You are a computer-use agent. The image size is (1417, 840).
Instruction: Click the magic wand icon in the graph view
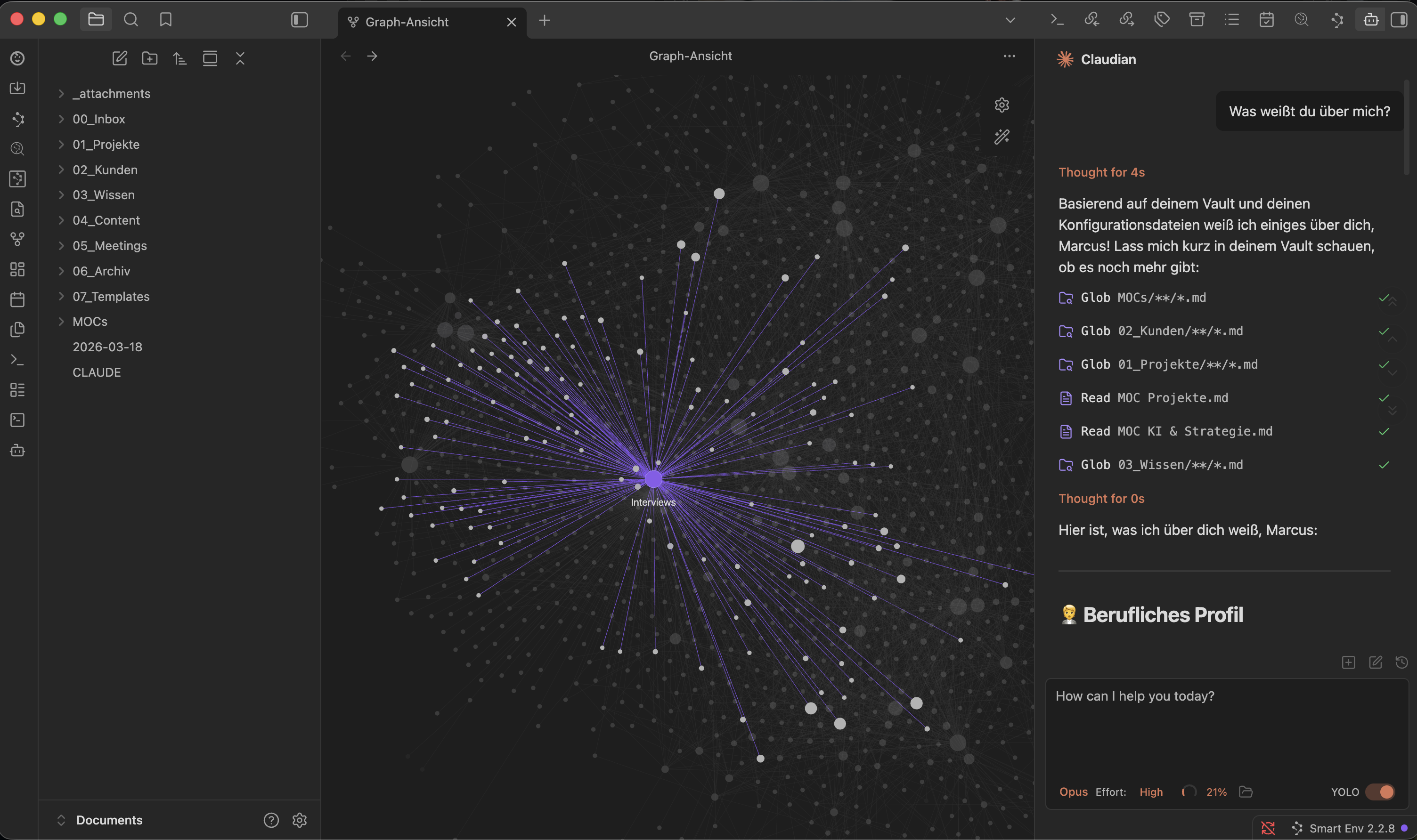click(x=1002, y=137)
